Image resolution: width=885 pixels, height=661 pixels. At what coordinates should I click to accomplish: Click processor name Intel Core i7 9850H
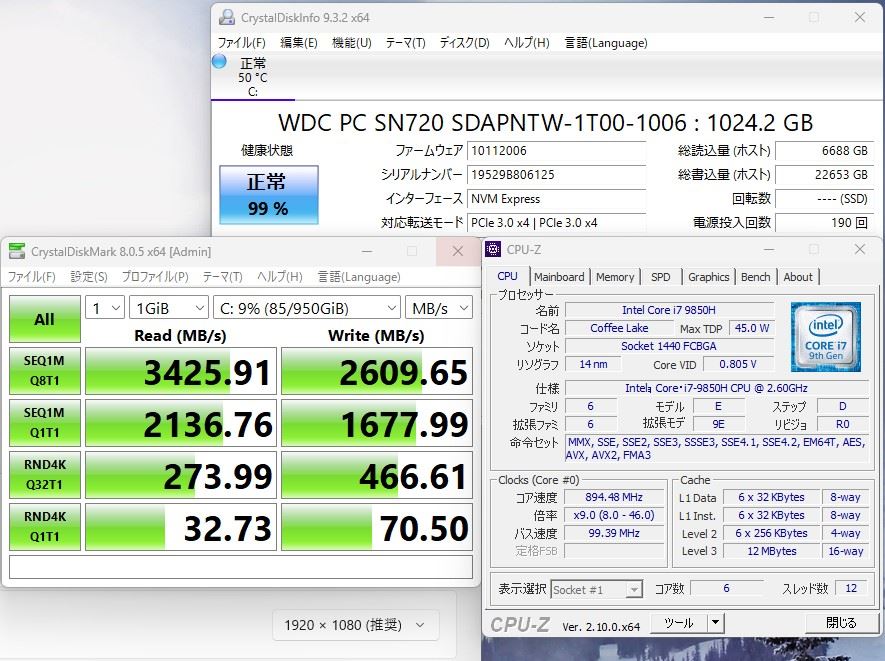coord(669,310)
